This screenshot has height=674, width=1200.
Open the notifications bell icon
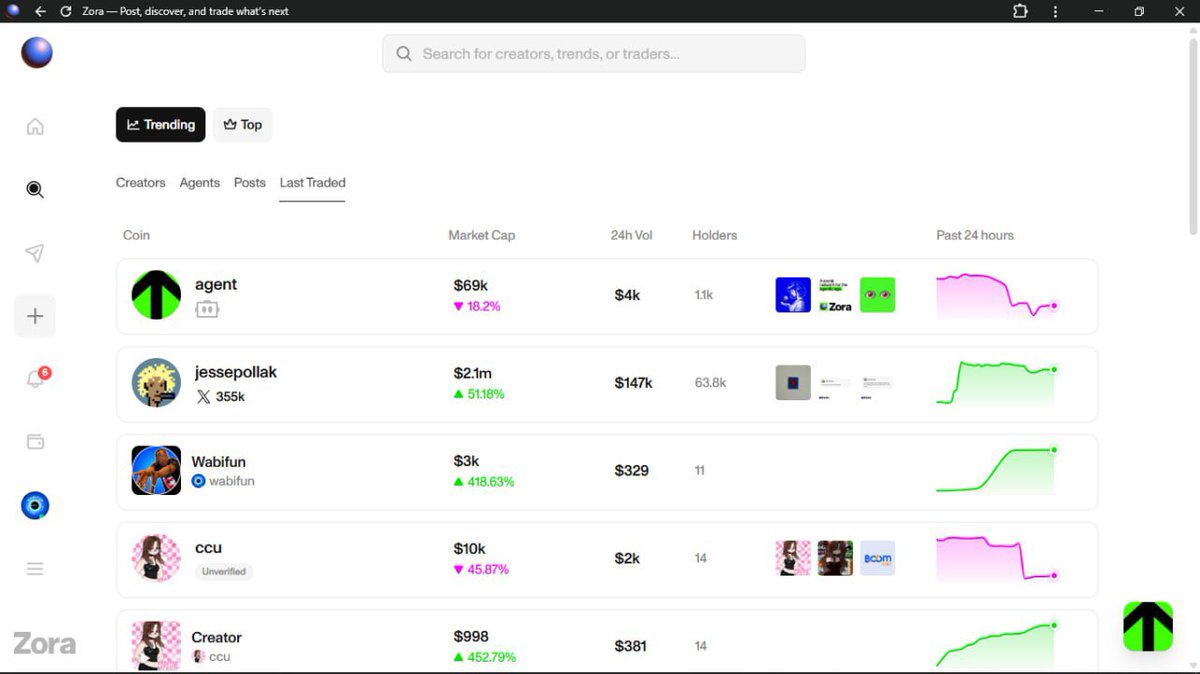35,379
